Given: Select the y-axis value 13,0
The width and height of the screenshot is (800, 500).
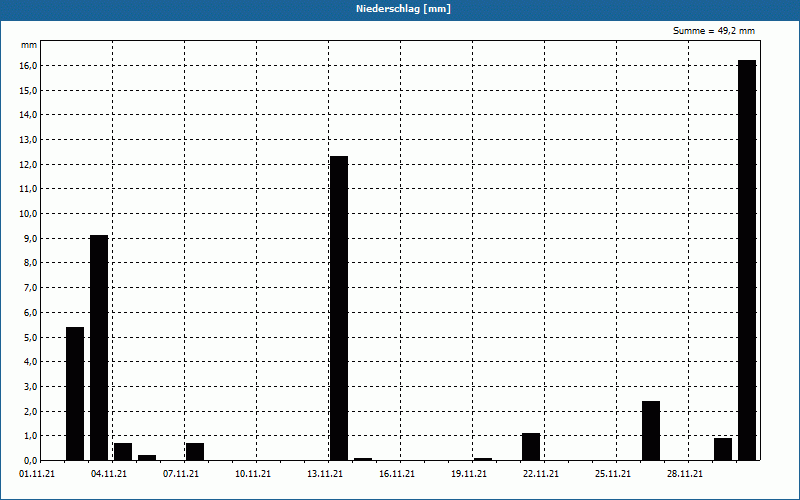Looking at the screenshot, I should click(29, 140).
